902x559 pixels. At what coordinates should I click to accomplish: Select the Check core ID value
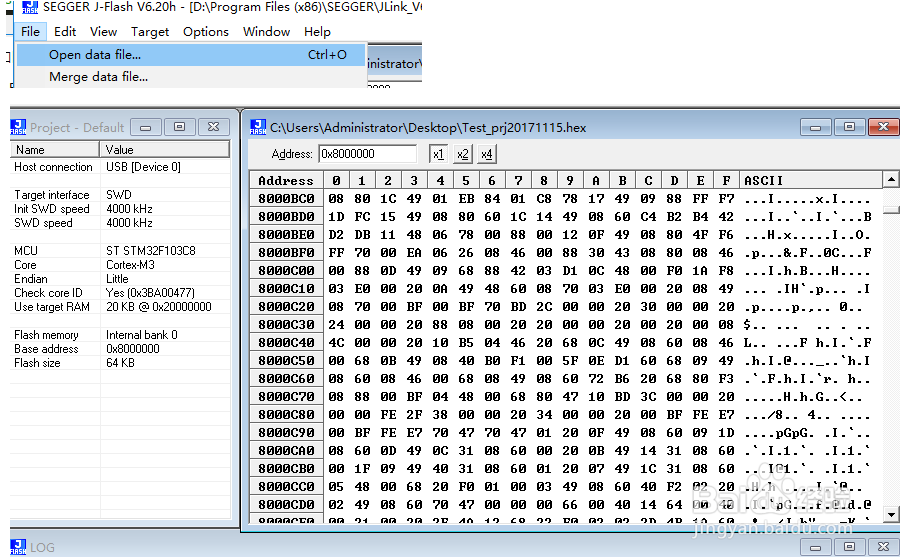click(x=151, y=293)
